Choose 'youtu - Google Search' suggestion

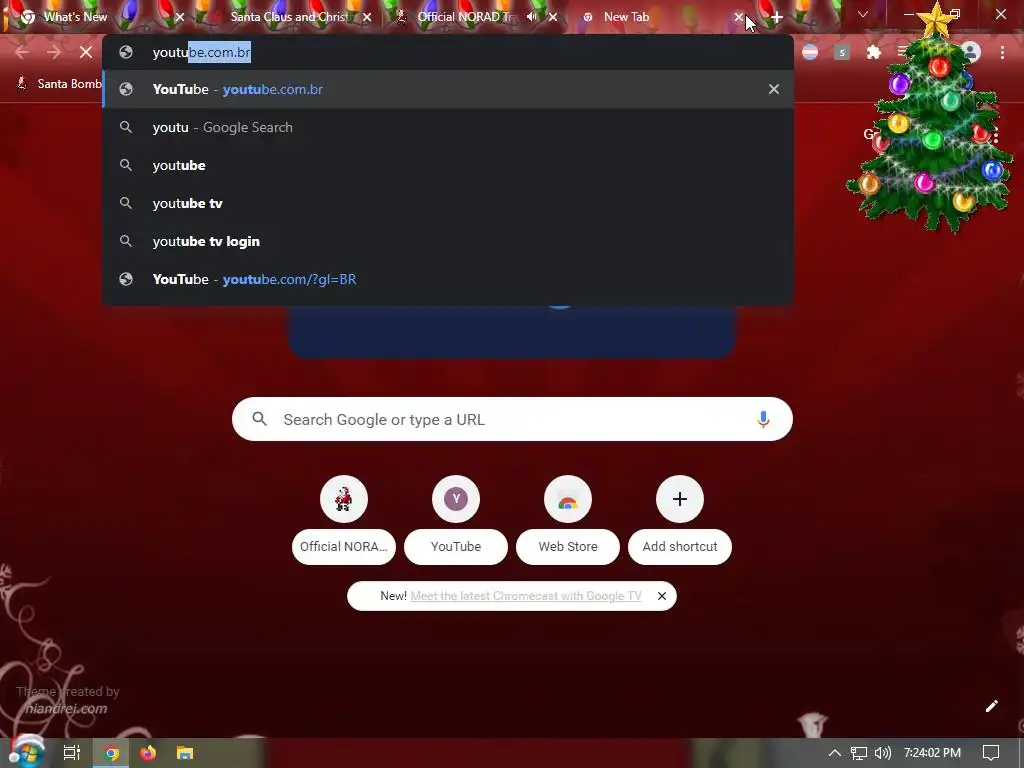point(448,127)
